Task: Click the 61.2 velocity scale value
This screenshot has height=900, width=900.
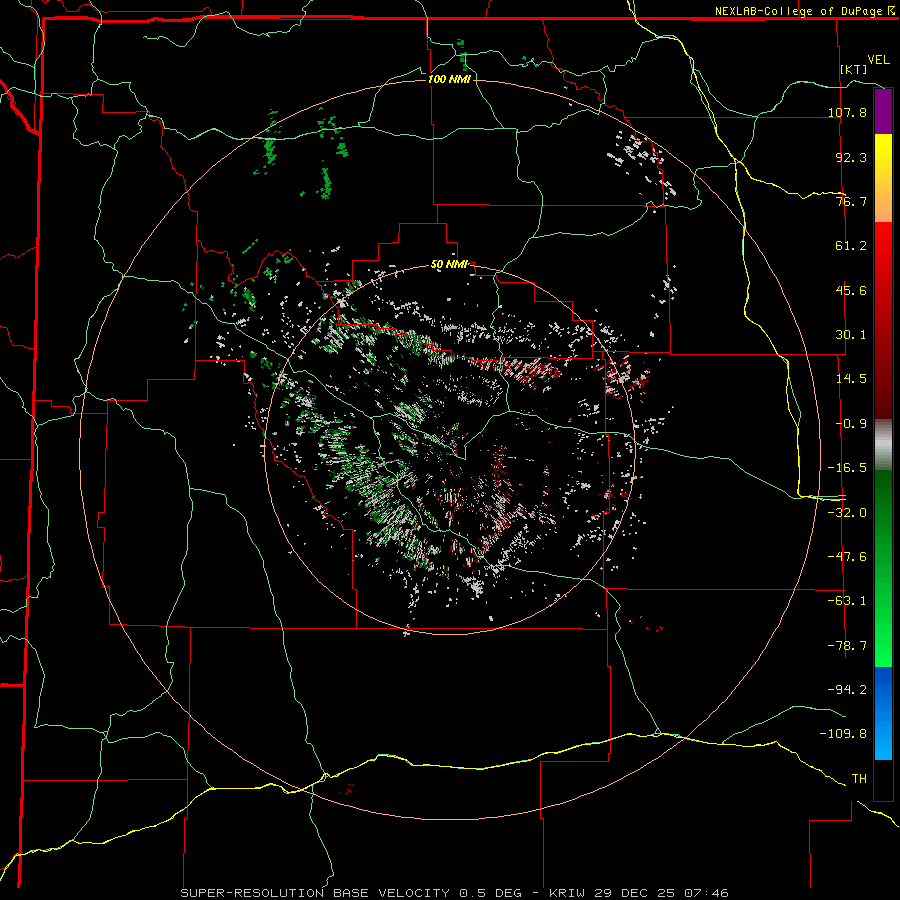Action: 851,246
